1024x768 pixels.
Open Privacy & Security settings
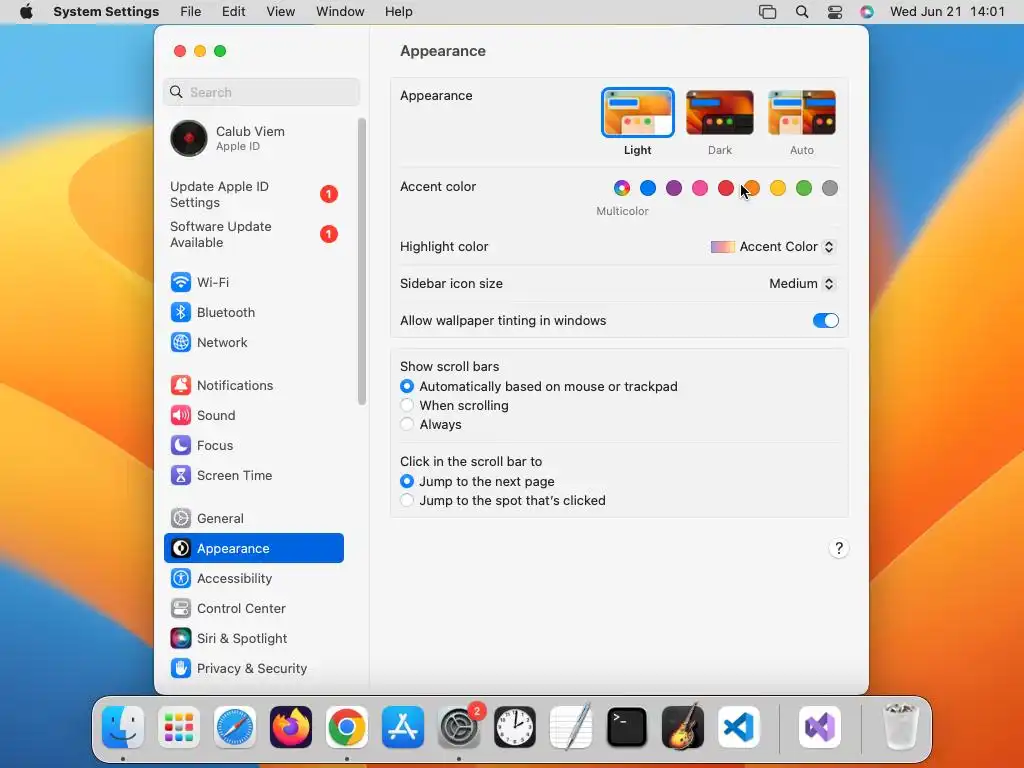pyautogui.click(x=253, y=669)
